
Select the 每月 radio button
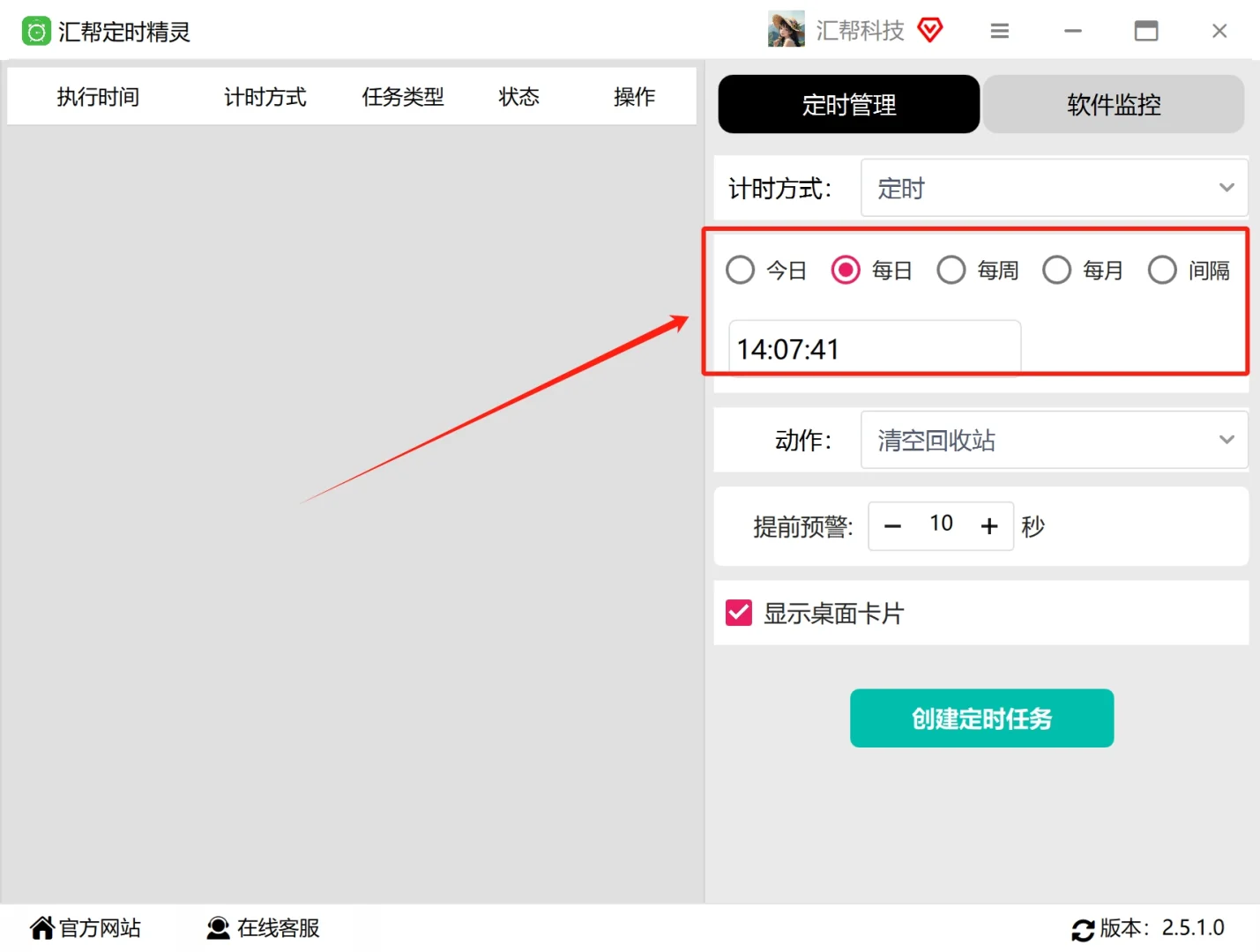[1056, 270]
